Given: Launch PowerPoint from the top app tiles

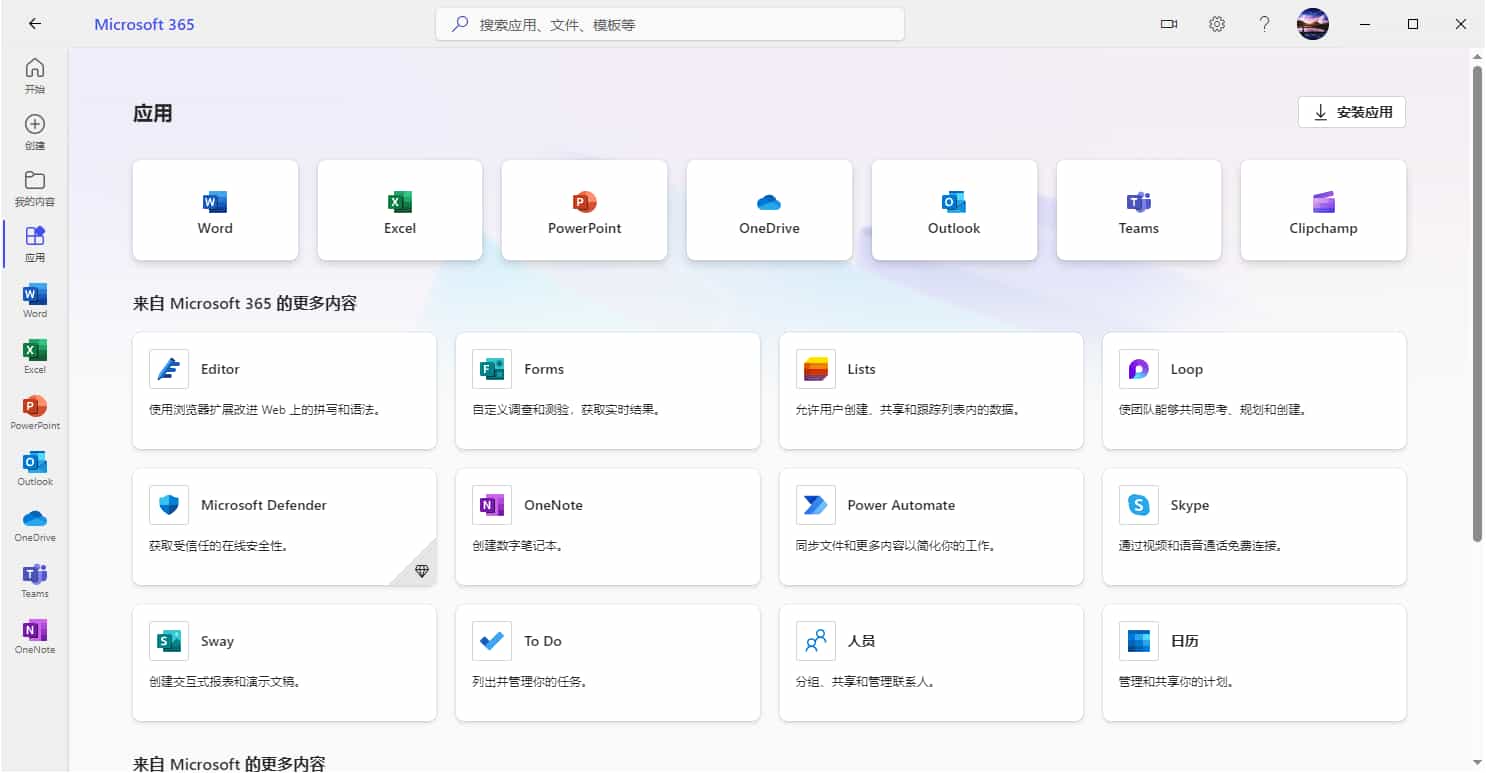Looking at the screenshot, I should [584, 210].
